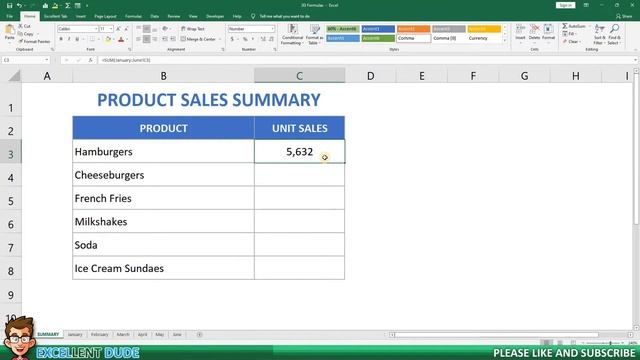
Task: Click the Increase Indent icon
Action: pos(173,39)
